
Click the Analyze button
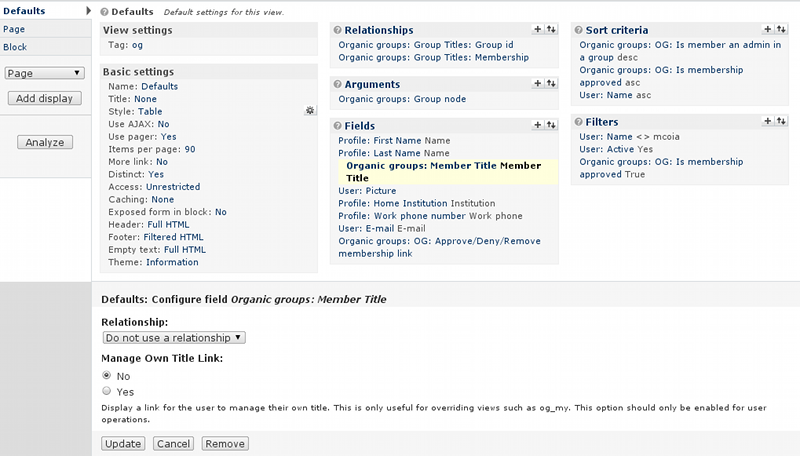[45, 142]
